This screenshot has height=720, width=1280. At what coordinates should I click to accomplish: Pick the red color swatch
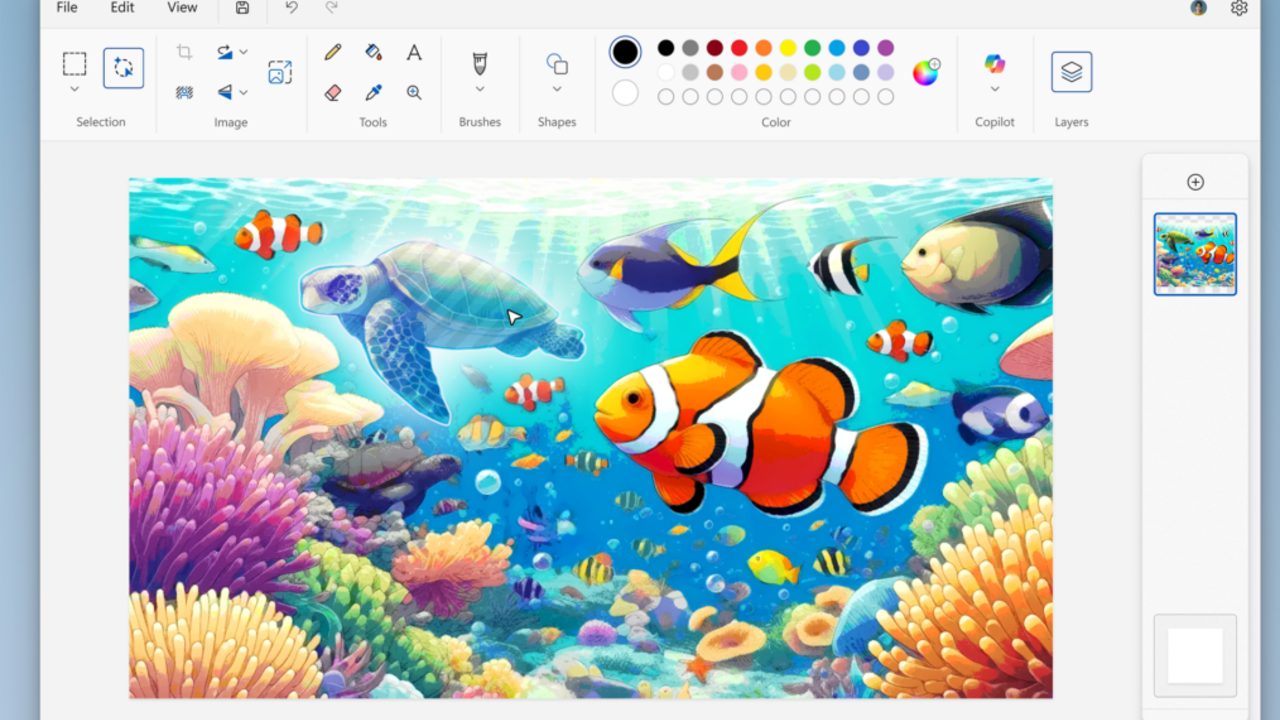point(739,48)
